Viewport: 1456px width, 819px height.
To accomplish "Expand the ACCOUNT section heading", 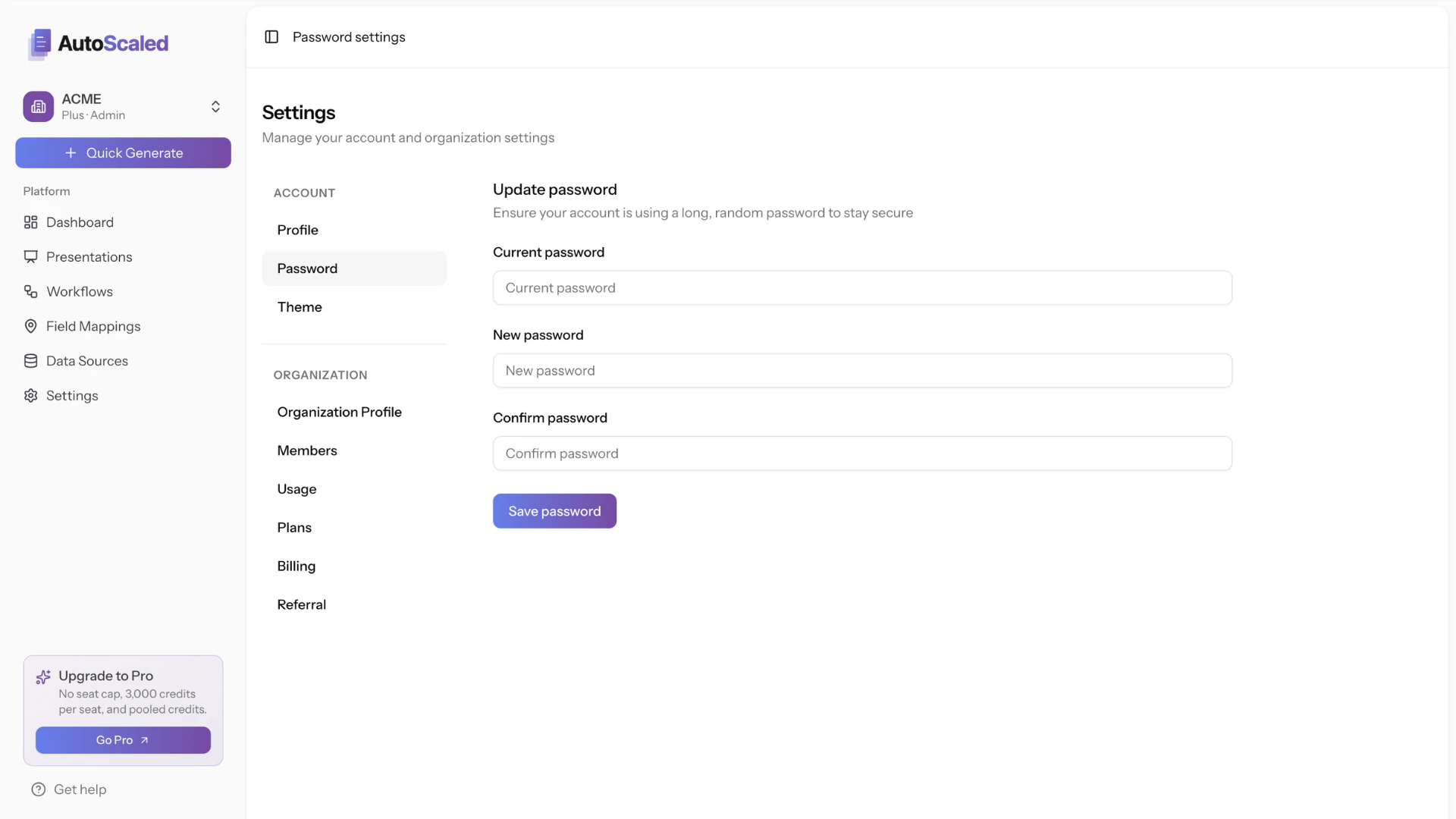I will point(304,193).
